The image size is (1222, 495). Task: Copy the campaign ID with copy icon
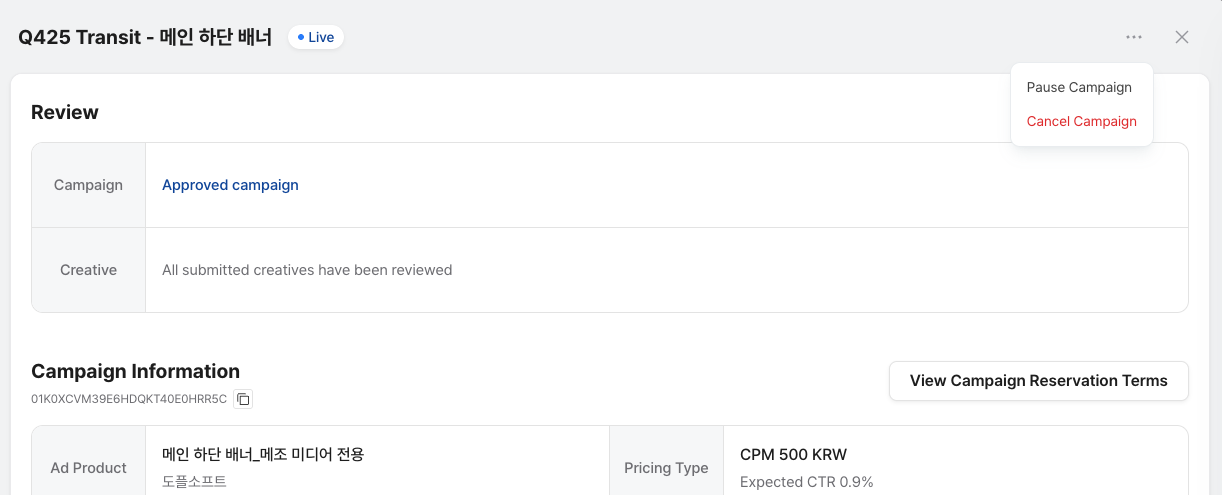click(243, 399)
